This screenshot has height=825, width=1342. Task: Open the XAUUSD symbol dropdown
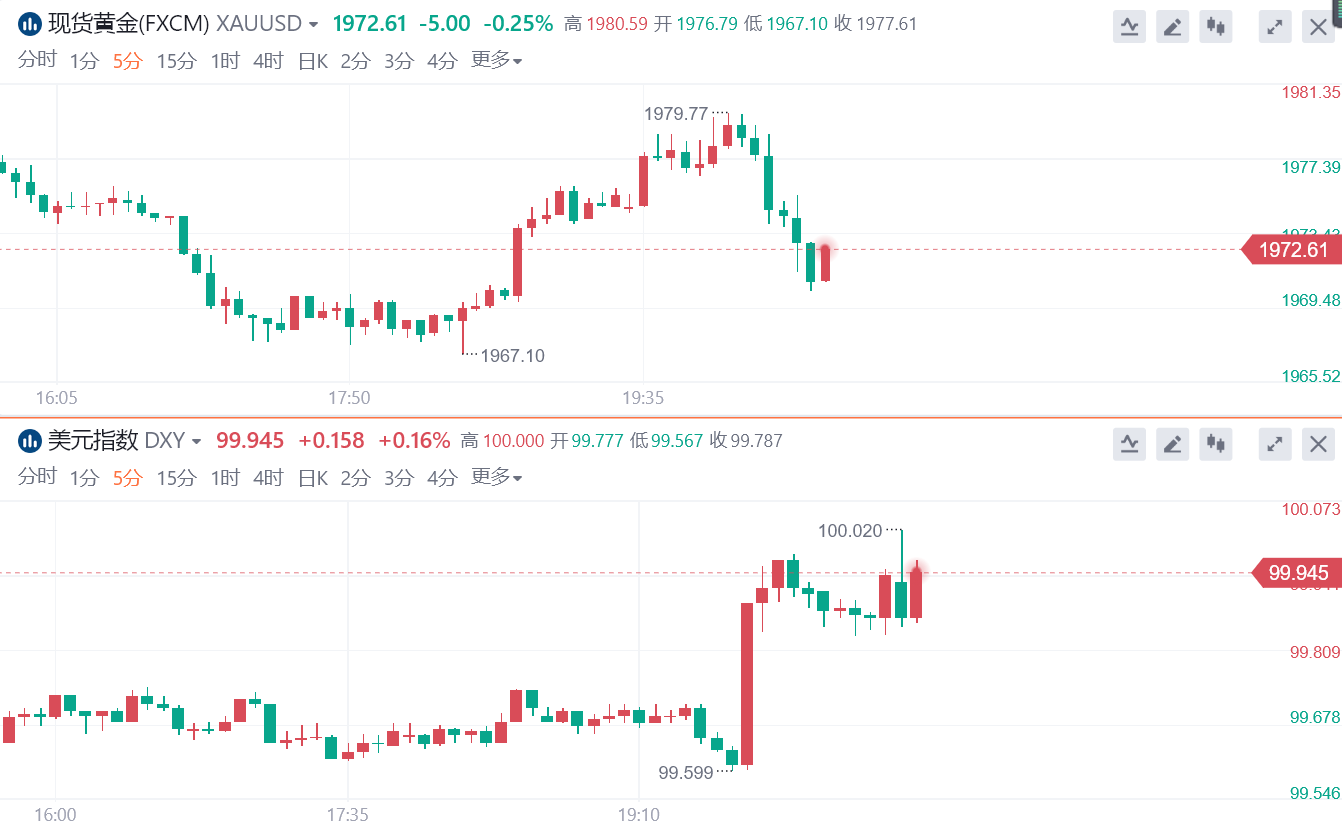[x=314, y=24]
